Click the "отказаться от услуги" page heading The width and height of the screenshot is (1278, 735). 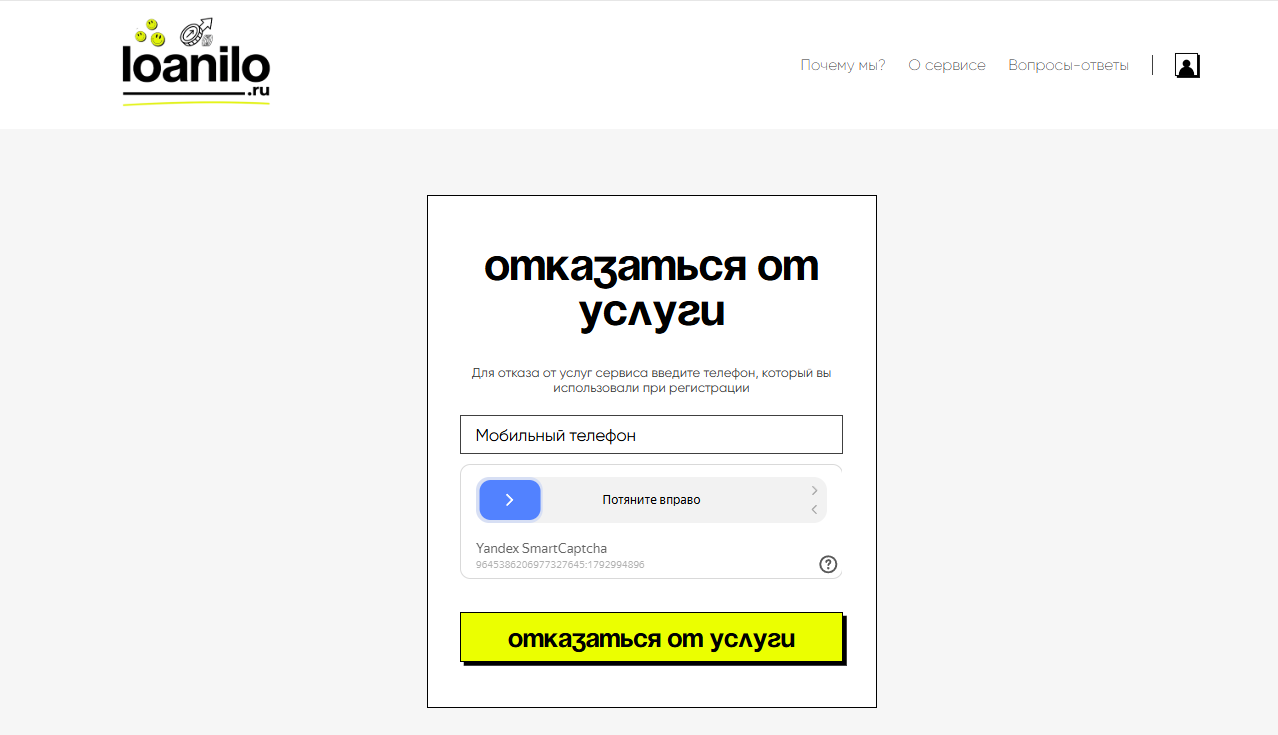pyautogui.click(x=651, y=289)
